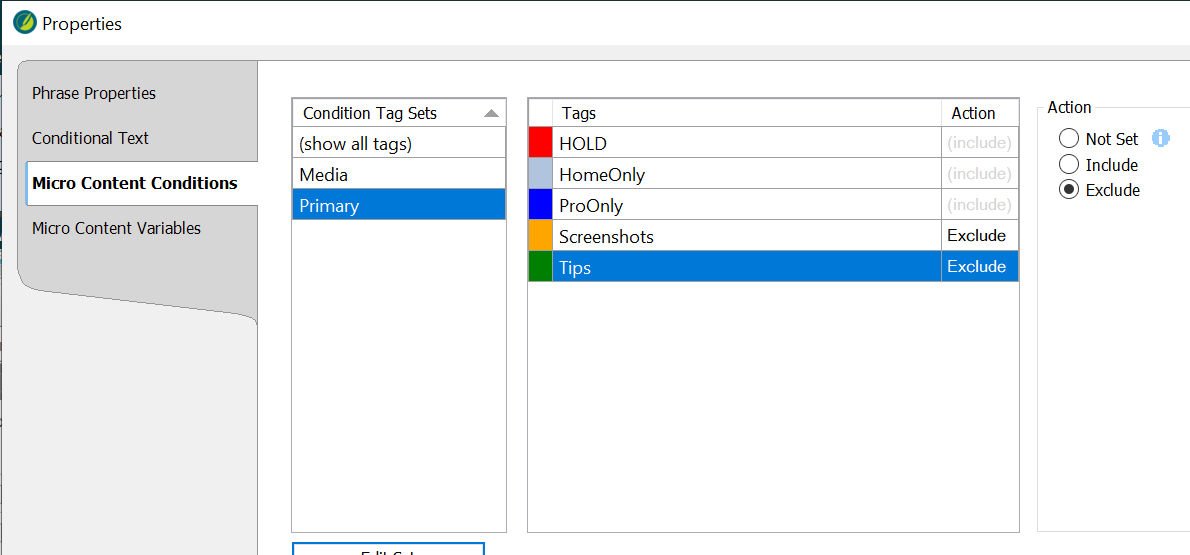Select the Not Set radio button
The height and width of the screenshot is (555, 1190).
click(x=1069, y=138)
